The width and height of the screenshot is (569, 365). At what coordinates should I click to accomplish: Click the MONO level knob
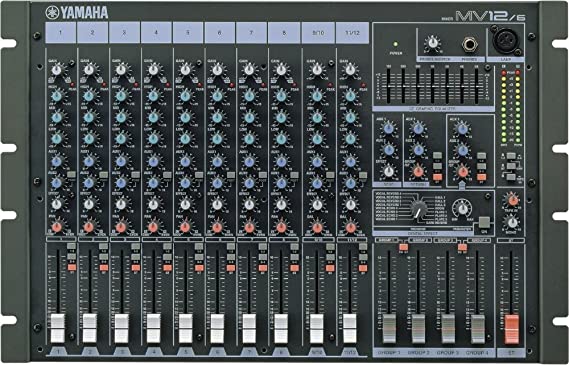click(512, 222)
